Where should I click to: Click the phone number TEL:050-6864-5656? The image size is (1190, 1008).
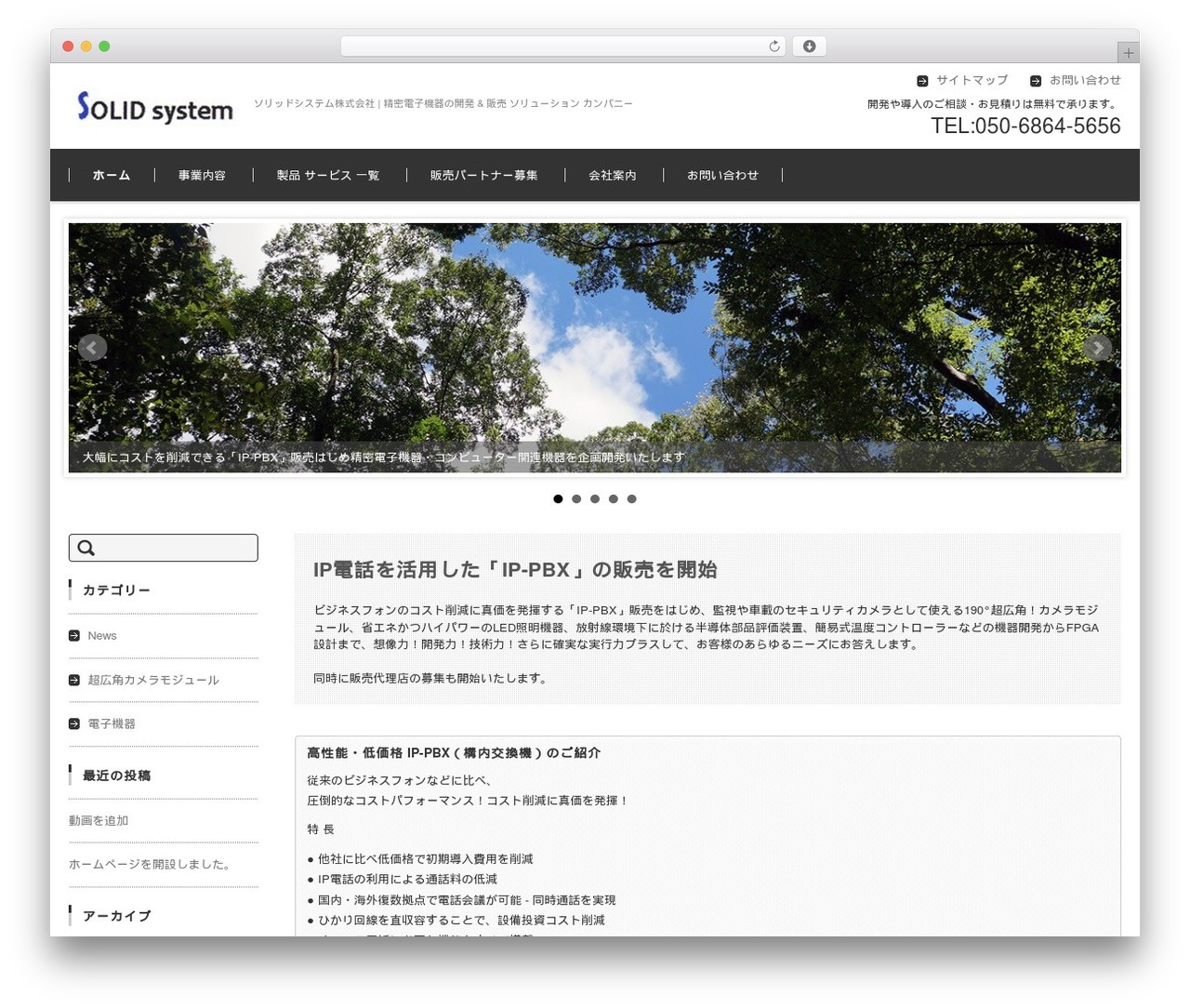[1025, 126]
